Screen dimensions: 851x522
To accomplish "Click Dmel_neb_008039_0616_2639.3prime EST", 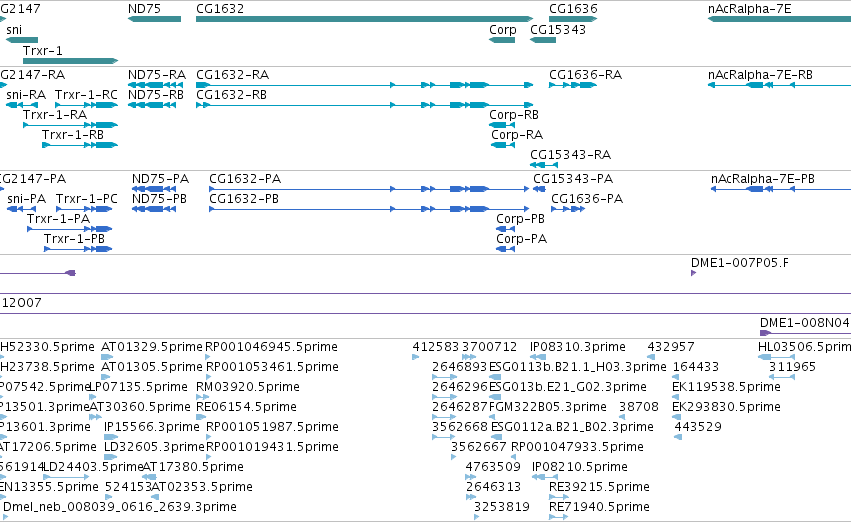I will (x=6, y=517).
